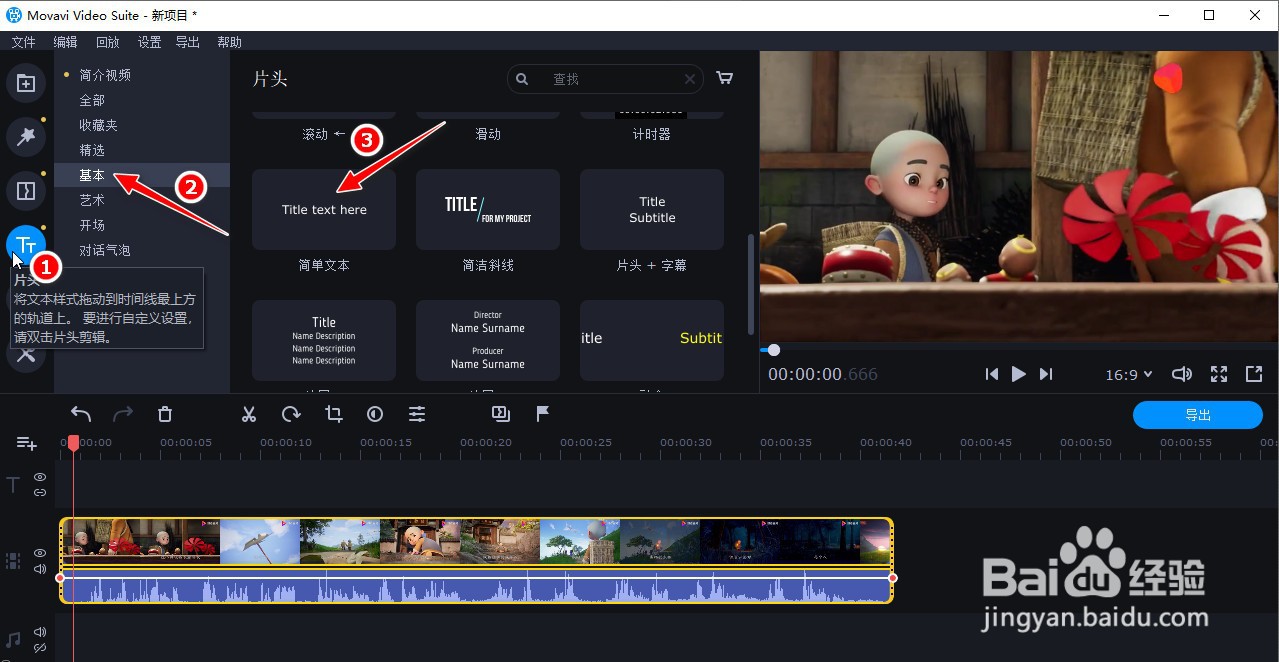Click the preview playback position slider handle
Image resolution: width=1279 pixels, height=662 pixels.
(773, 350)
